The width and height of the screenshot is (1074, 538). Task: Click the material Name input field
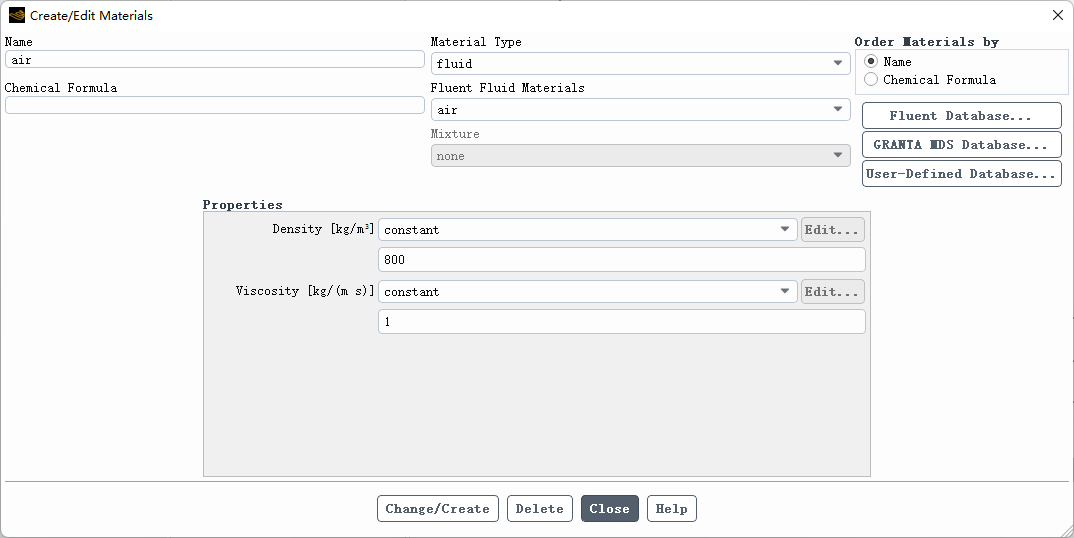click(214, 60)
